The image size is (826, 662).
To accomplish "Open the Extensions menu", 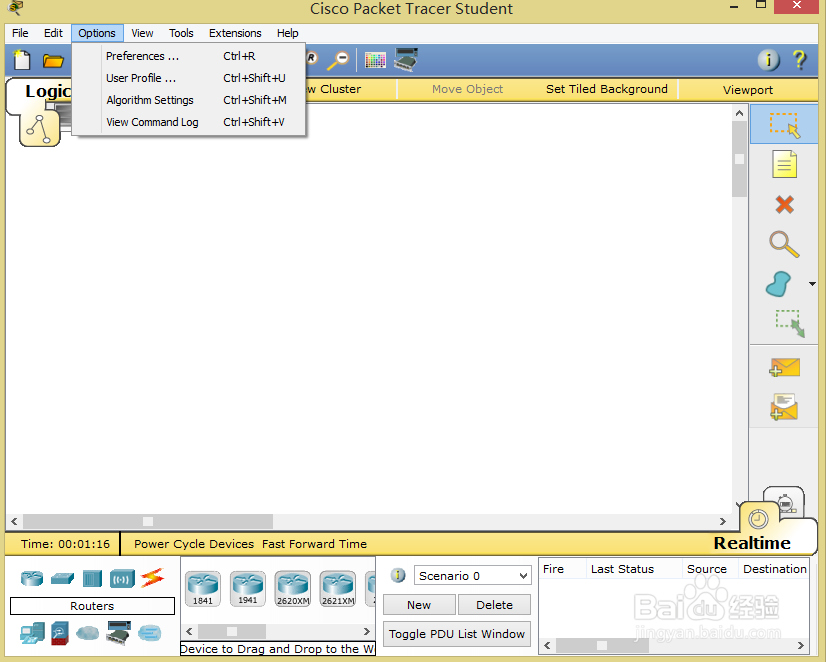I will pos(235,33).
